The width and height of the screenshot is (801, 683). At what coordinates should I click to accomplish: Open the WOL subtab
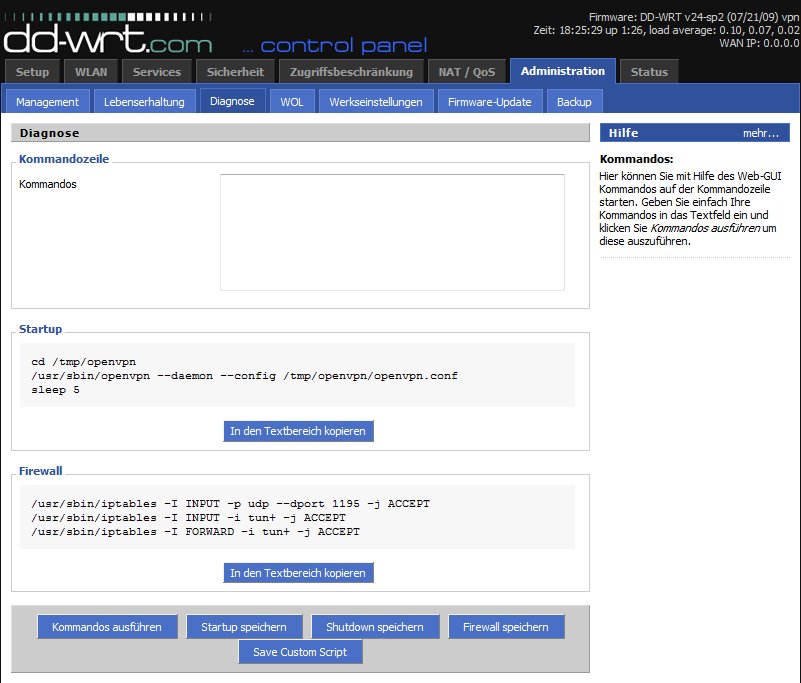coord(292,102)
